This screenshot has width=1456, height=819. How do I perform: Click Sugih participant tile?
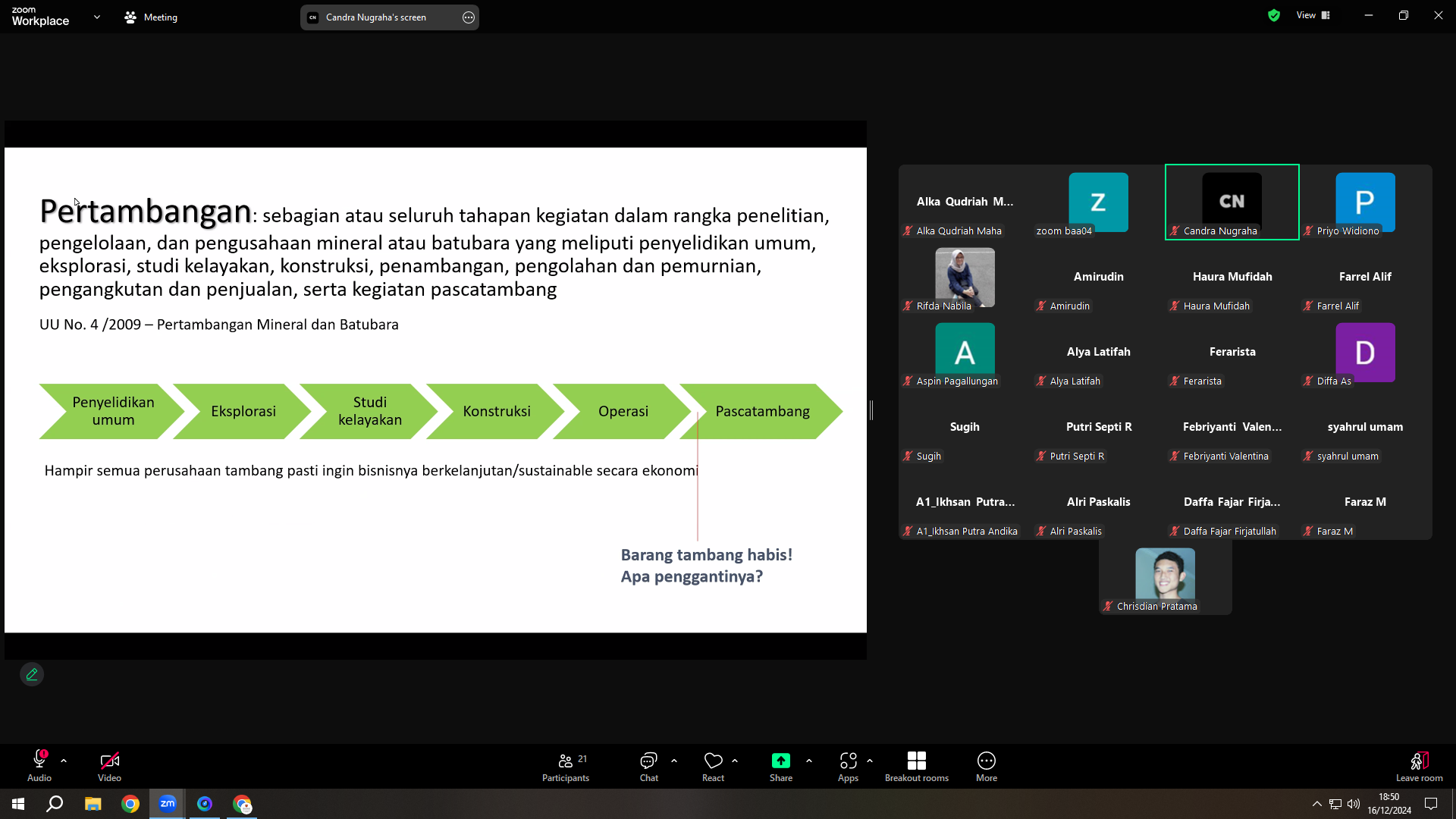[x=965, y=427]
